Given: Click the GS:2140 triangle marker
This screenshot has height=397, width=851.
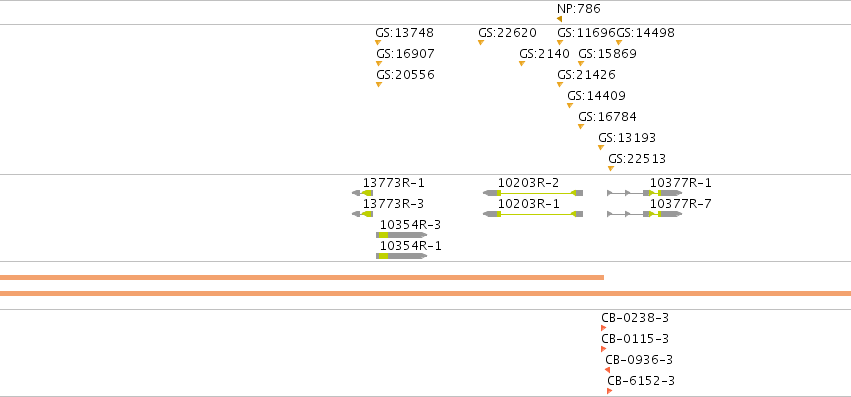Looking at the screenshot, I should click(x=522, y=64).
